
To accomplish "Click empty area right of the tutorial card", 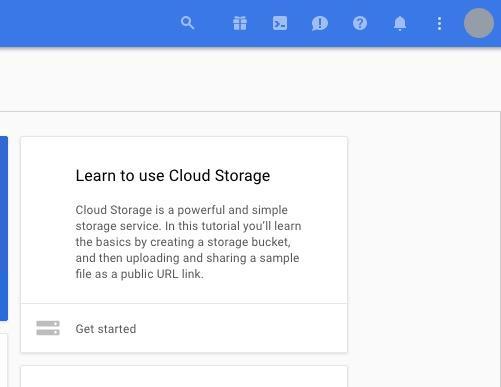I will click(x=423, y=245).
